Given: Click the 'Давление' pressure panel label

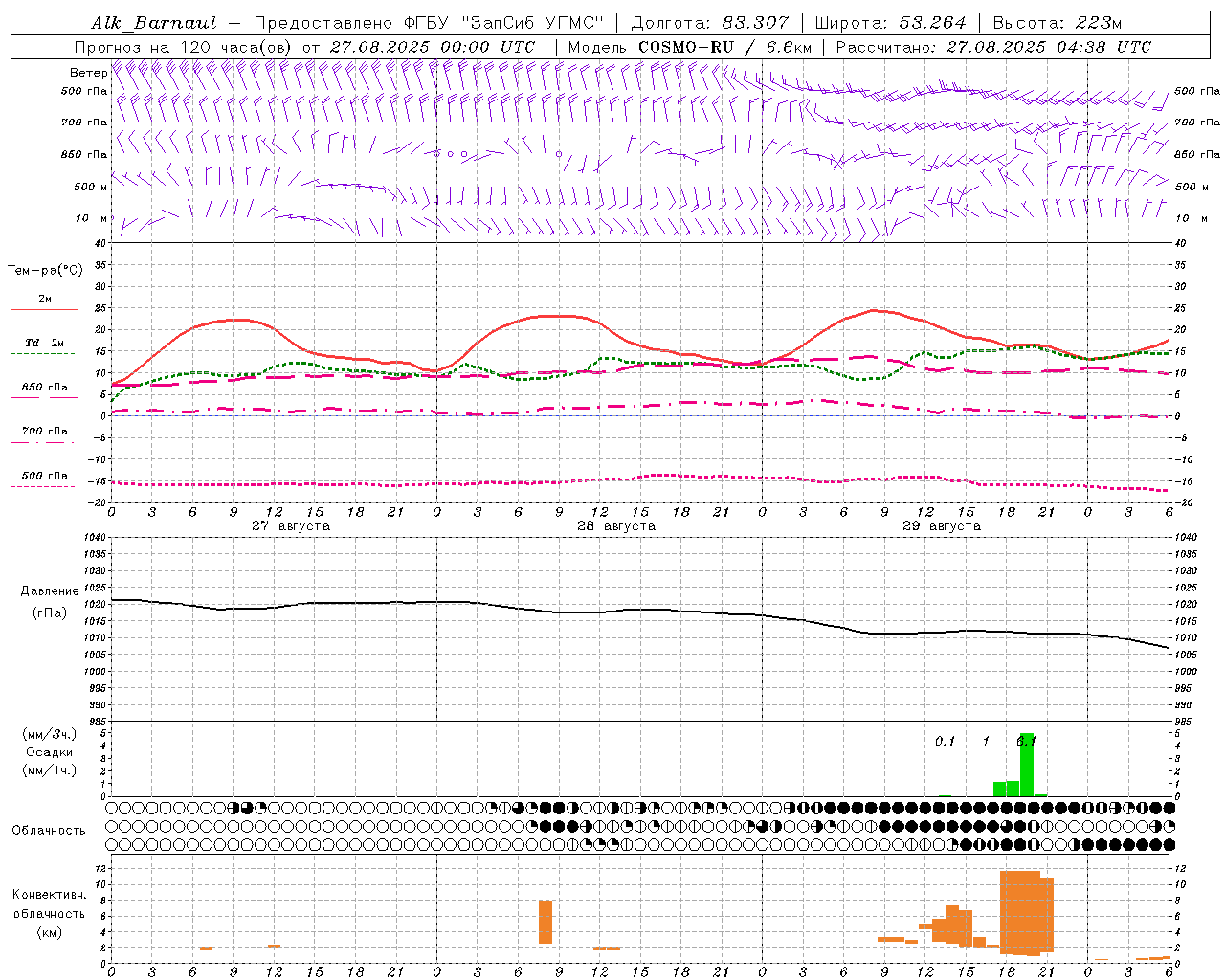Looking at the screenshot, I should click(50, 591).
